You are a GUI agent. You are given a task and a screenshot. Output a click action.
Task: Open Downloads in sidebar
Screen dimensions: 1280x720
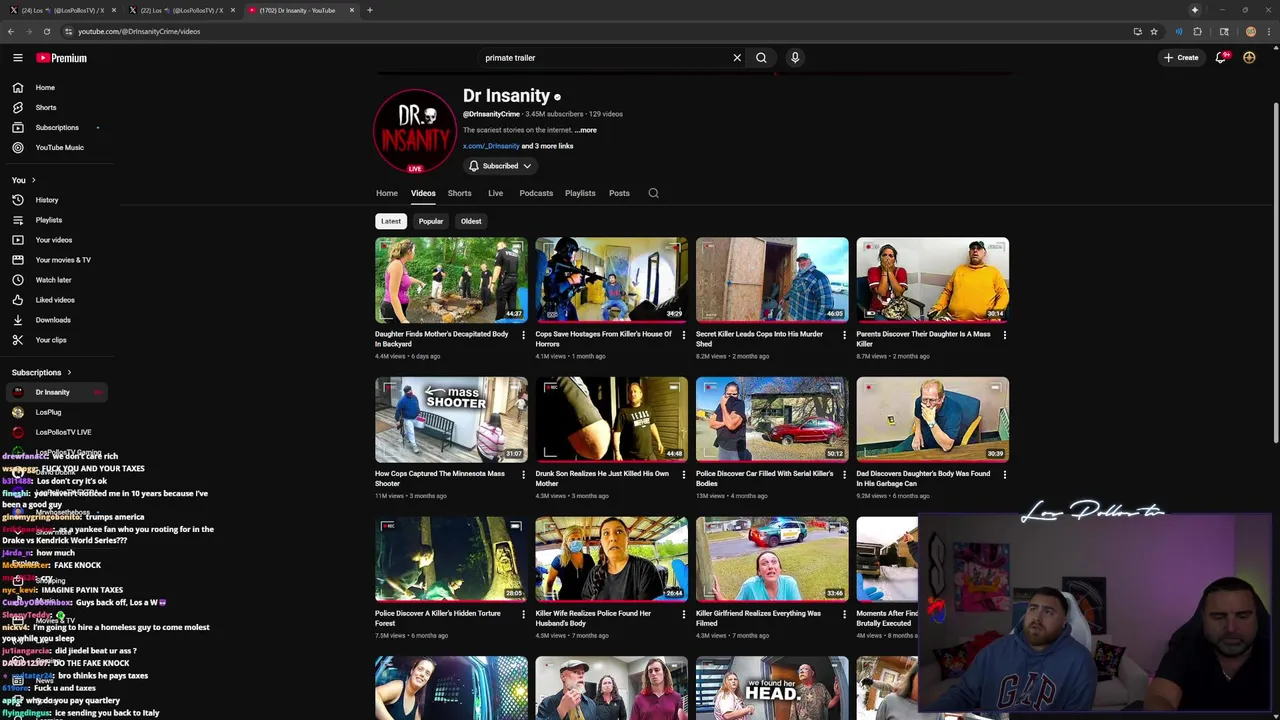[55, 320]
